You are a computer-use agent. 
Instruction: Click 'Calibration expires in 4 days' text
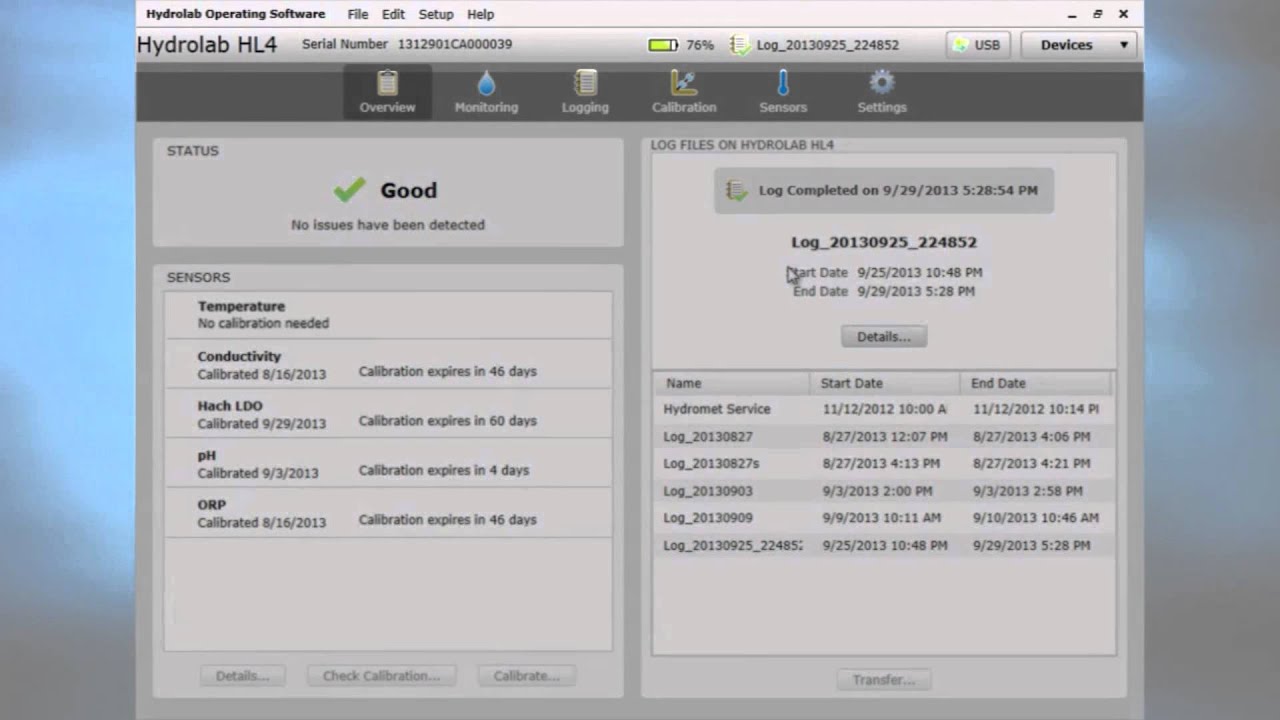coord(444,470)
